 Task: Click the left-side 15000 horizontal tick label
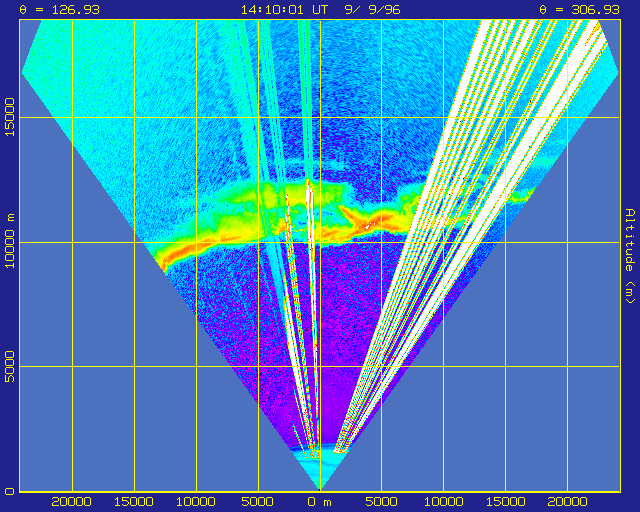(x=133, y=502)
